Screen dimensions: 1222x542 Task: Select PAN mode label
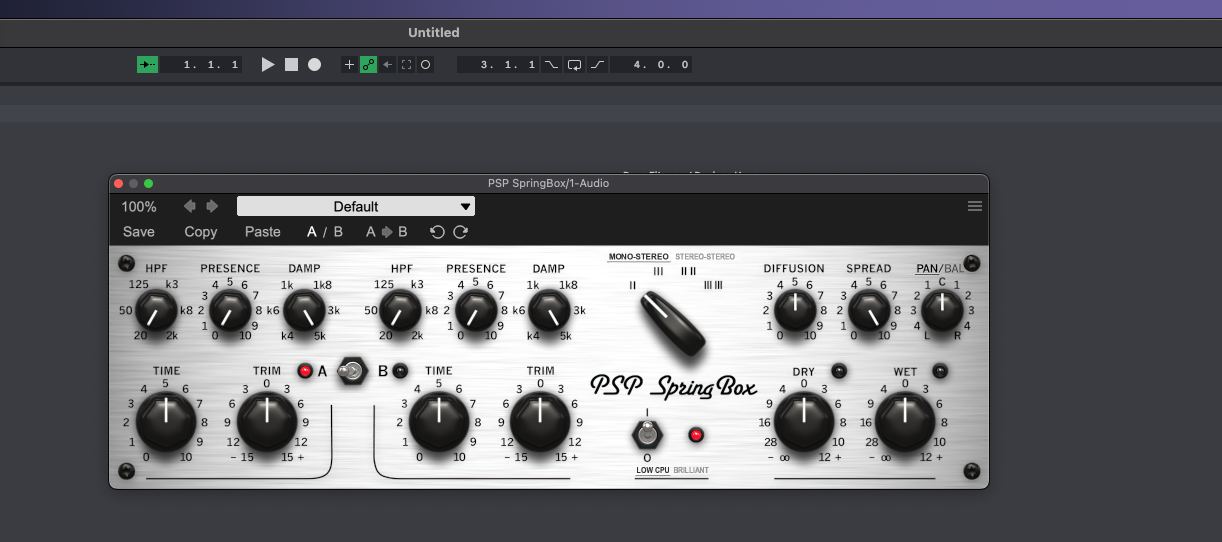click(927, 268)
